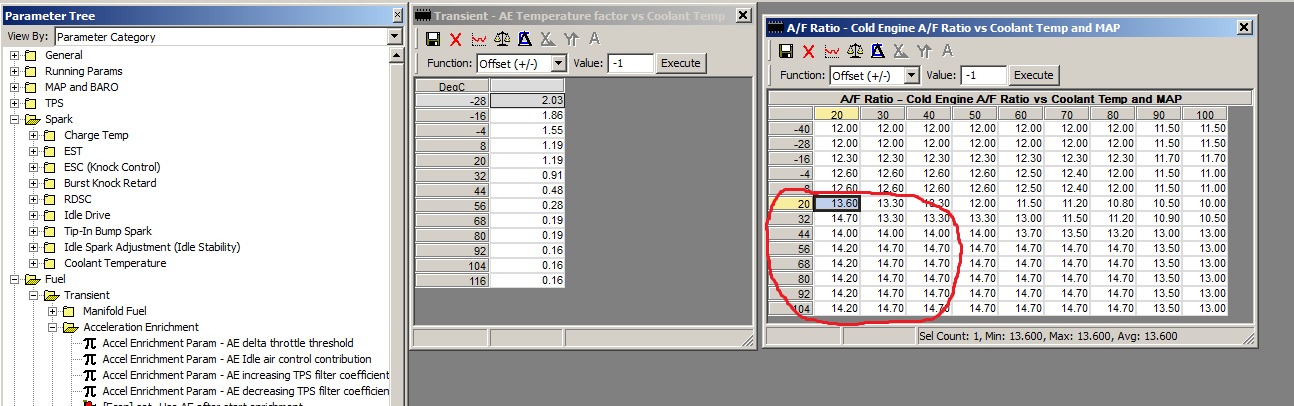Expand the ESC (Knock Control) node
1294x406 pixels.
coord(34,167)
